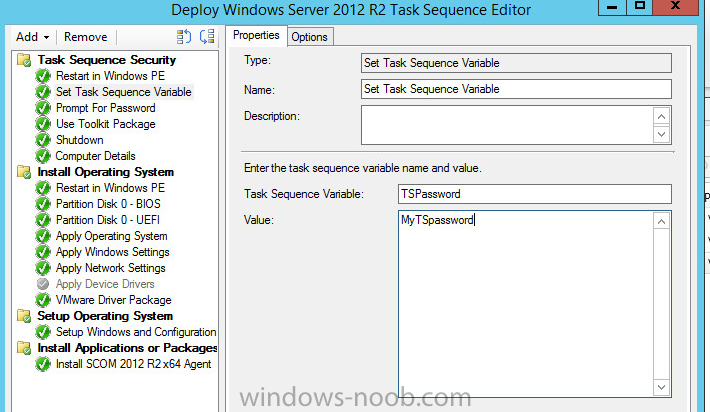The width and height of the screenshot is (710, 412).
Task: Select the Prompt For Password step
Action: [x=106, y=108]
